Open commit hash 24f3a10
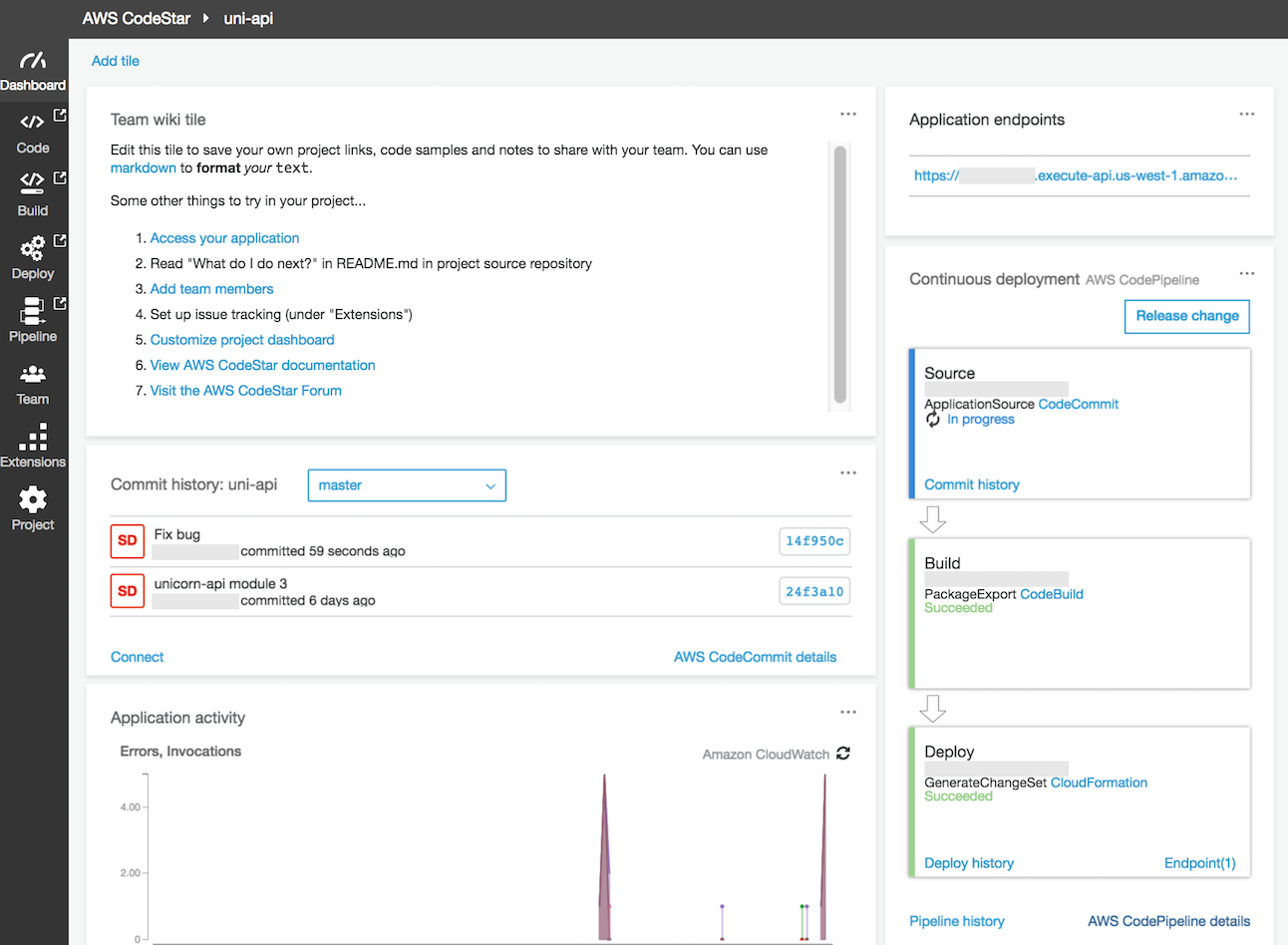The image size is (1288, 945). pyautogui.click(x=814, y=591)
